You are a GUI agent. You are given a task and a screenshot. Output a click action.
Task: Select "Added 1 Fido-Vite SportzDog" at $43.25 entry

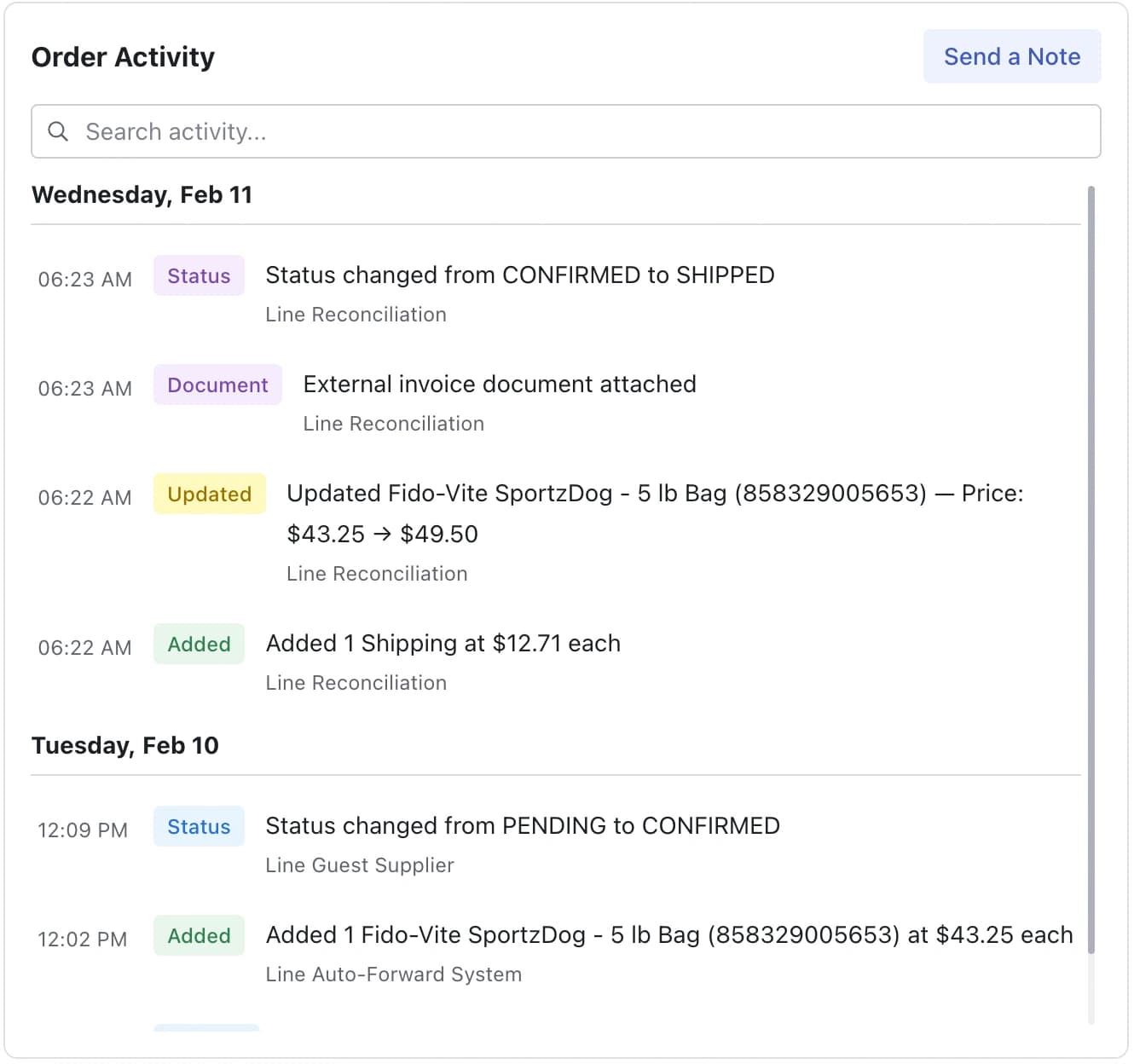pos(669,935)
